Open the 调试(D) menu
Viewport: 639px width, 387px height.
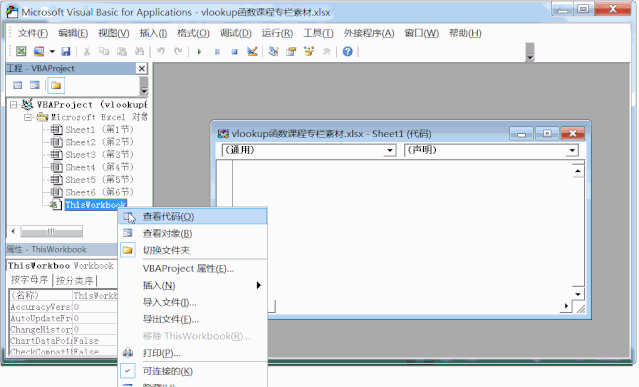(236, 33)
